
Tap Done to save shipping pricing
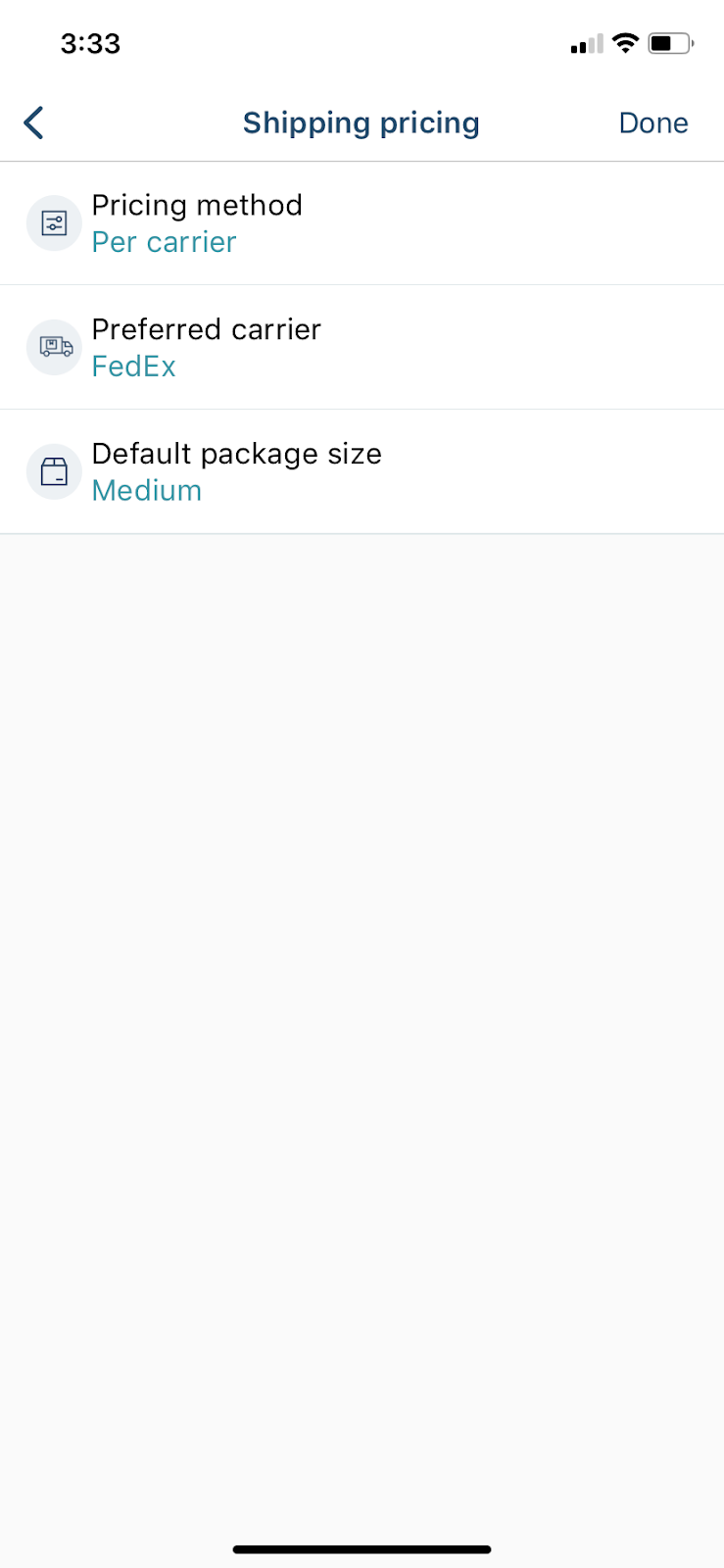pos(653,122)
